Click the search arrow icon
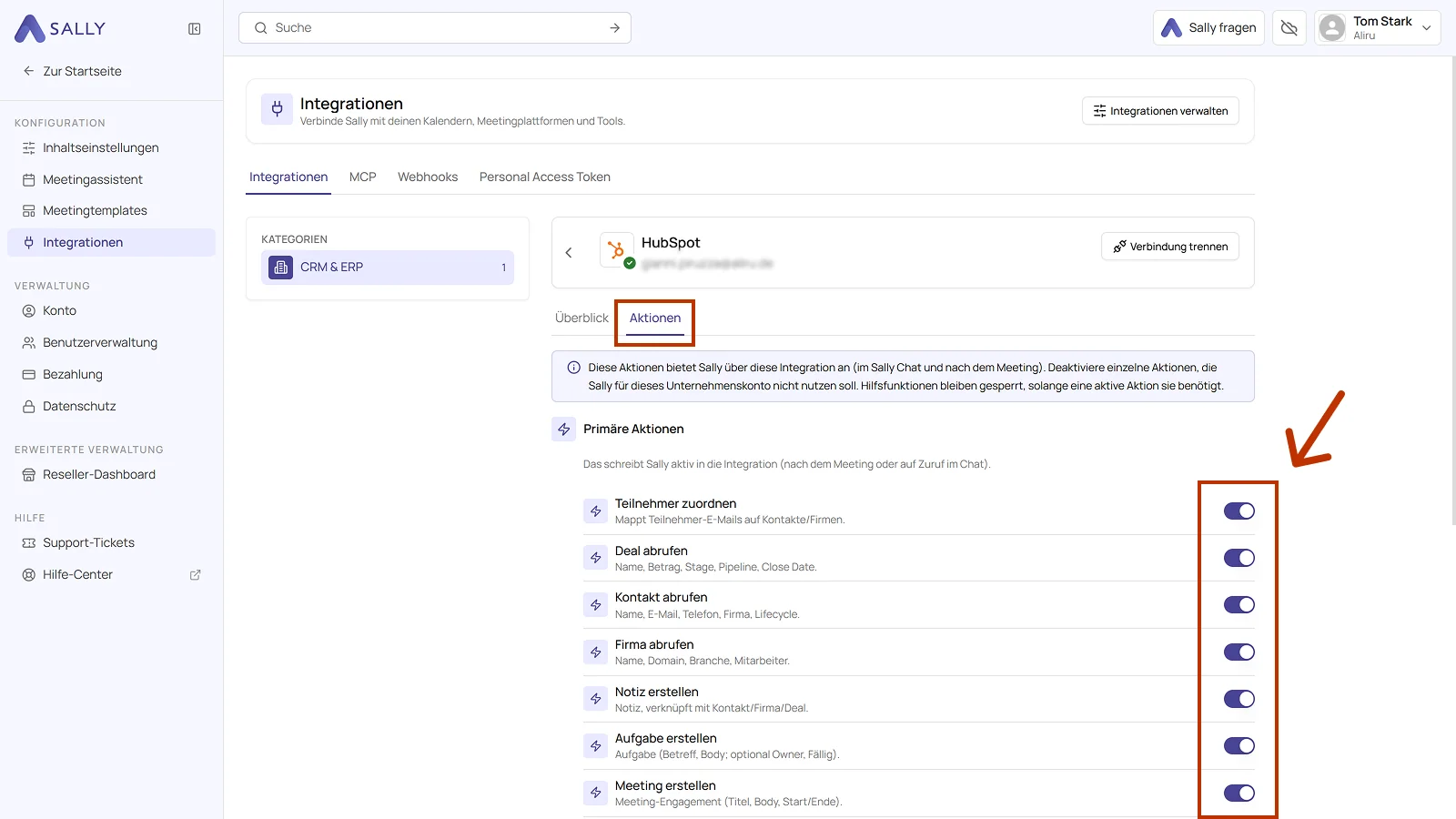This screenshot has height=819, width=1456. point(615,28)
